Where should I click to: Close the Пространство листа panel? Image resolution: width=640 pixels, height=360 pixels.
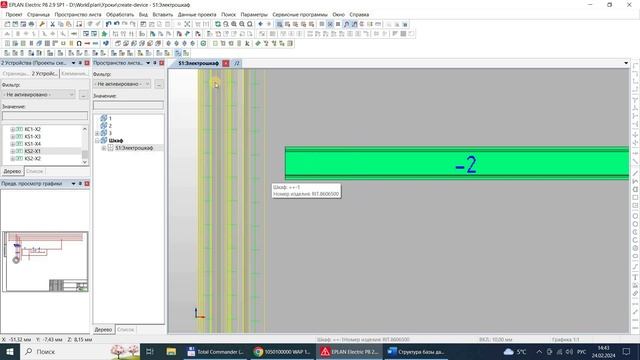[x=162, y=63]
